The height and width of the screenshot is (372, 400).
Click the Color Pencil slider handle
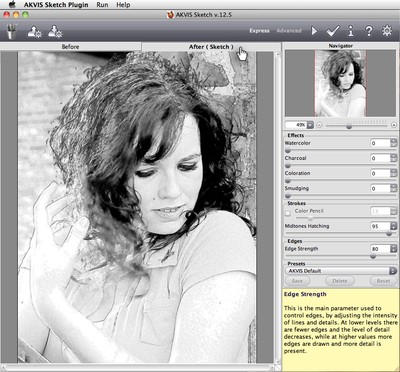(310, 218)
